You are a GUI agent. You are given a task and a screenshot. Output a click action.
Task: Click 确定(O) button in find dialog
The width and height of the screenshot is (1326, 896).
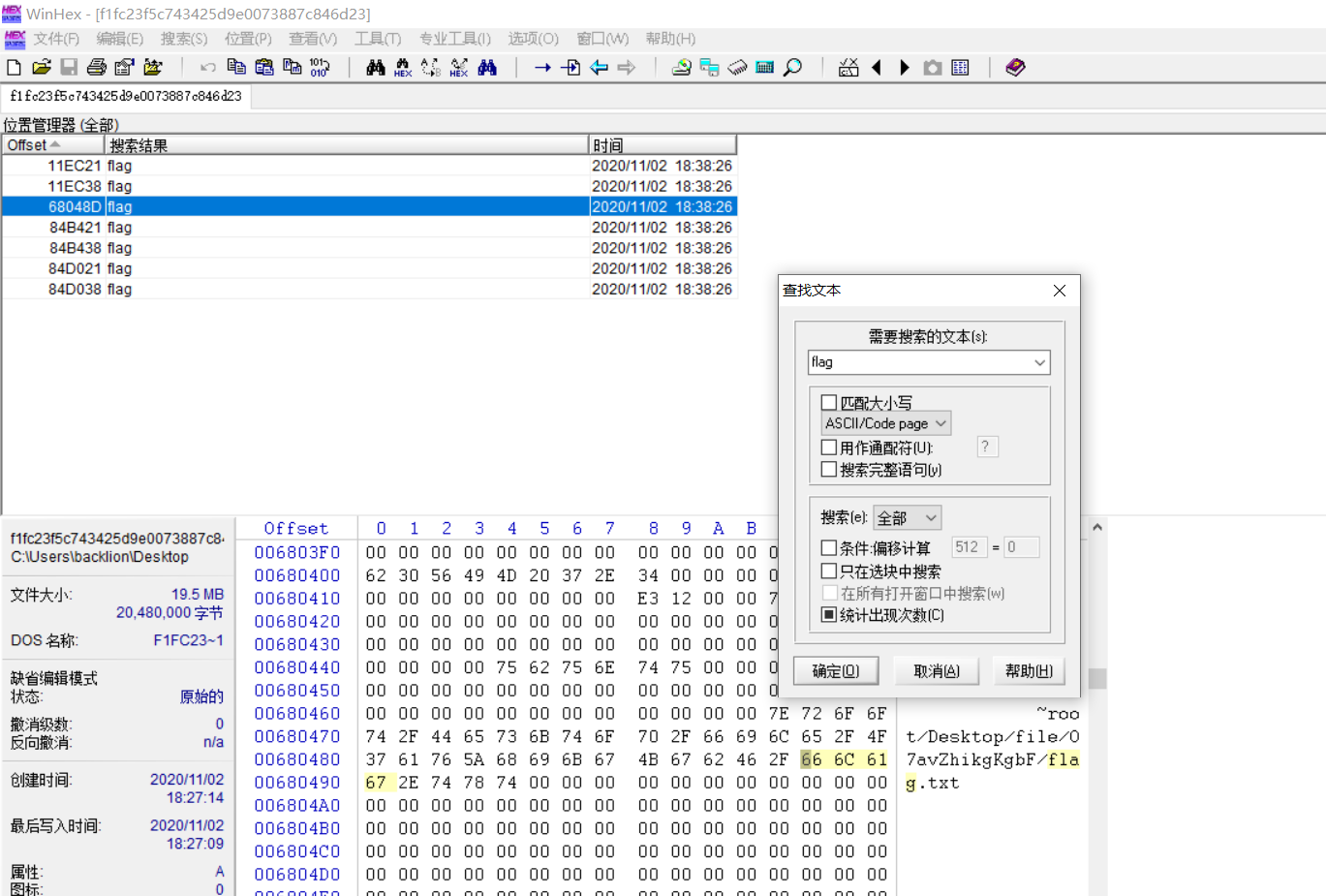(x=836, y=671)
